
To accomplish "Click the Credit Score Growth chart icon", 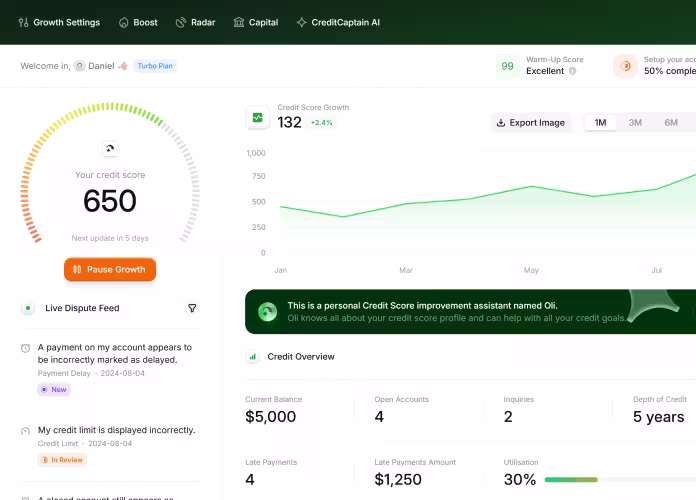I will click(x=257, y=117).
